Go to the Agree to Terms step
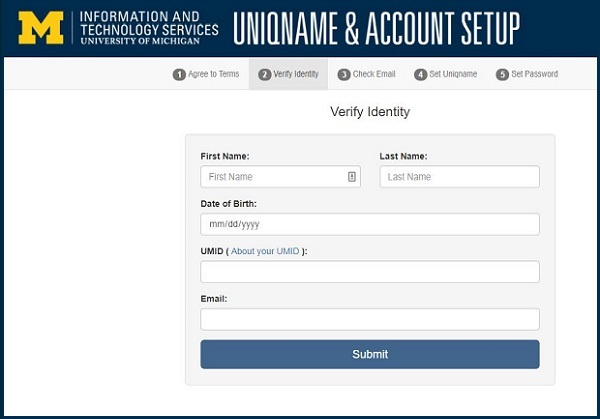600x419 pixels. [x=206, y=74]
